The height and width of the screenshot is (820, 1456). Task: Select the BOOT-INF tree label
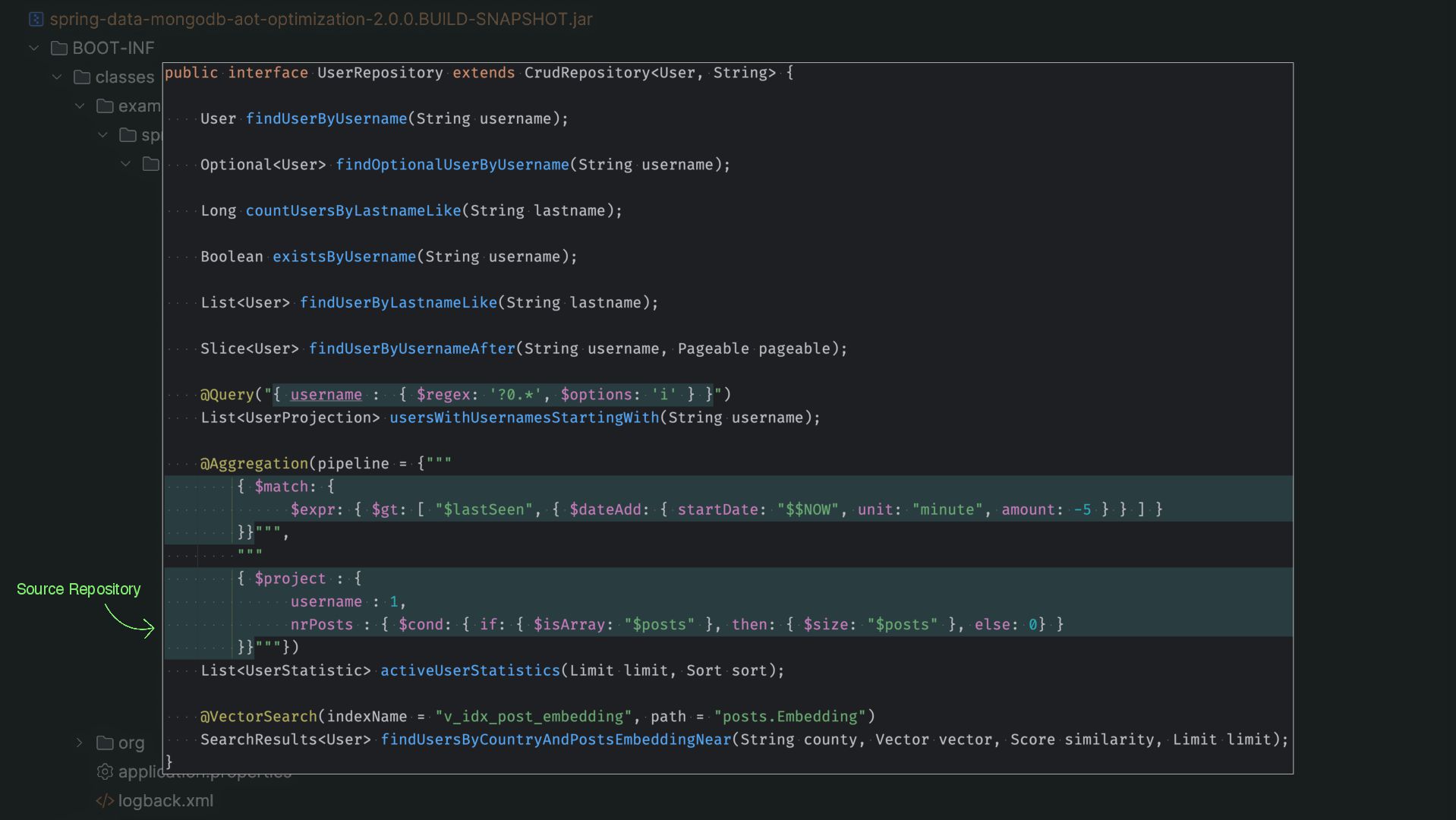click(x=113, y=48)
